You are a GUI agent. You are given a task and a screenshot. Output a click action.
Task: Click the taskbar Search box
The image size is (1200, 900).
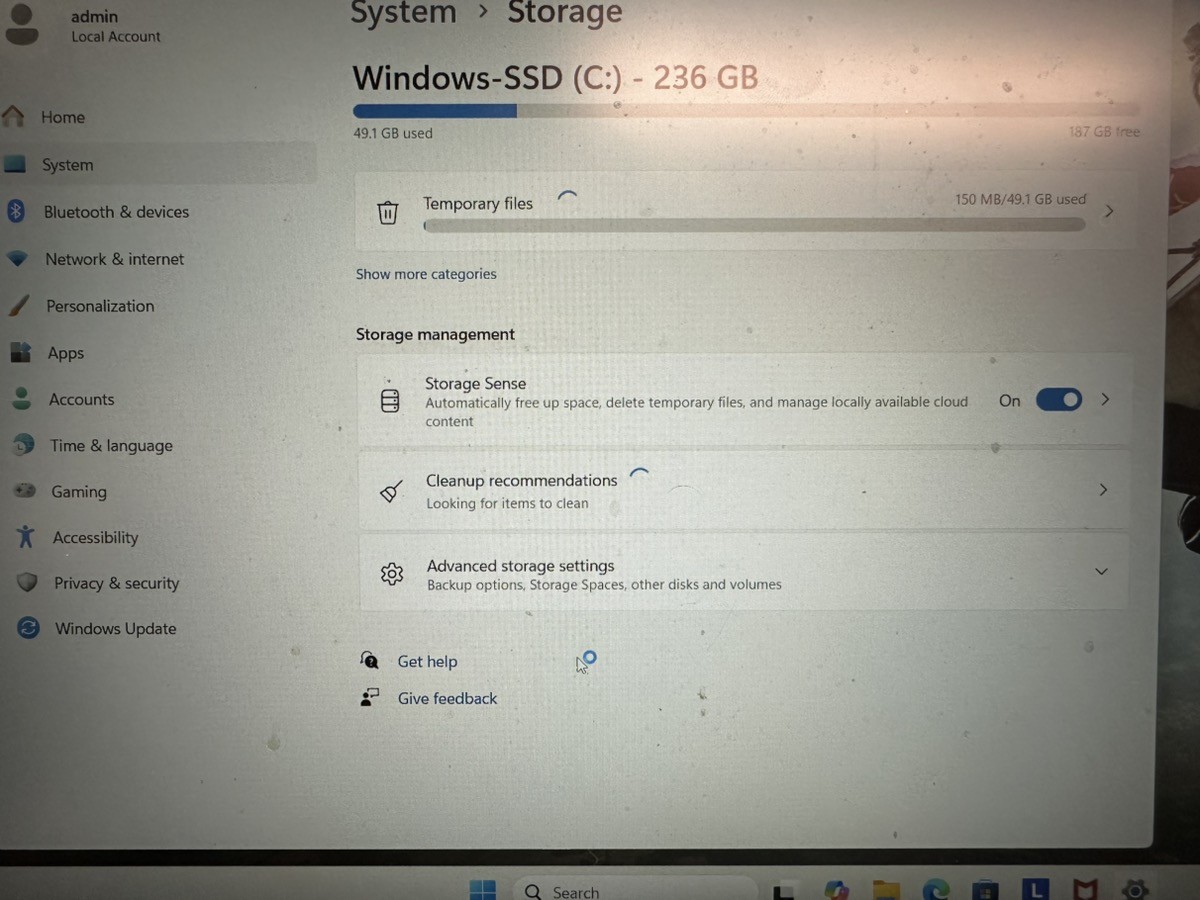pos(636,890)
